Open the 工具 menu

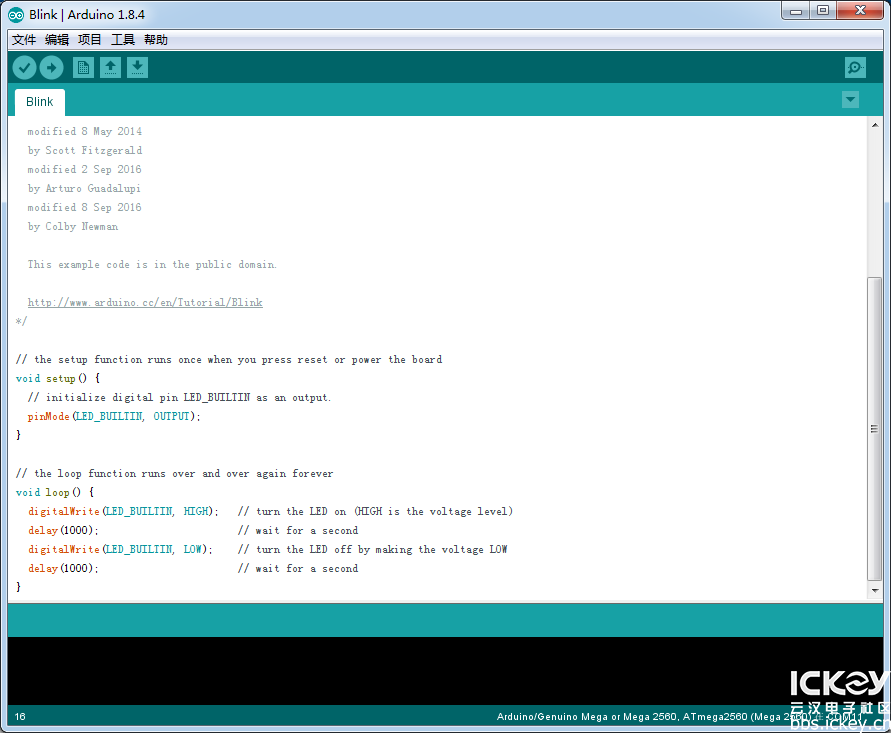pos(123,40)
